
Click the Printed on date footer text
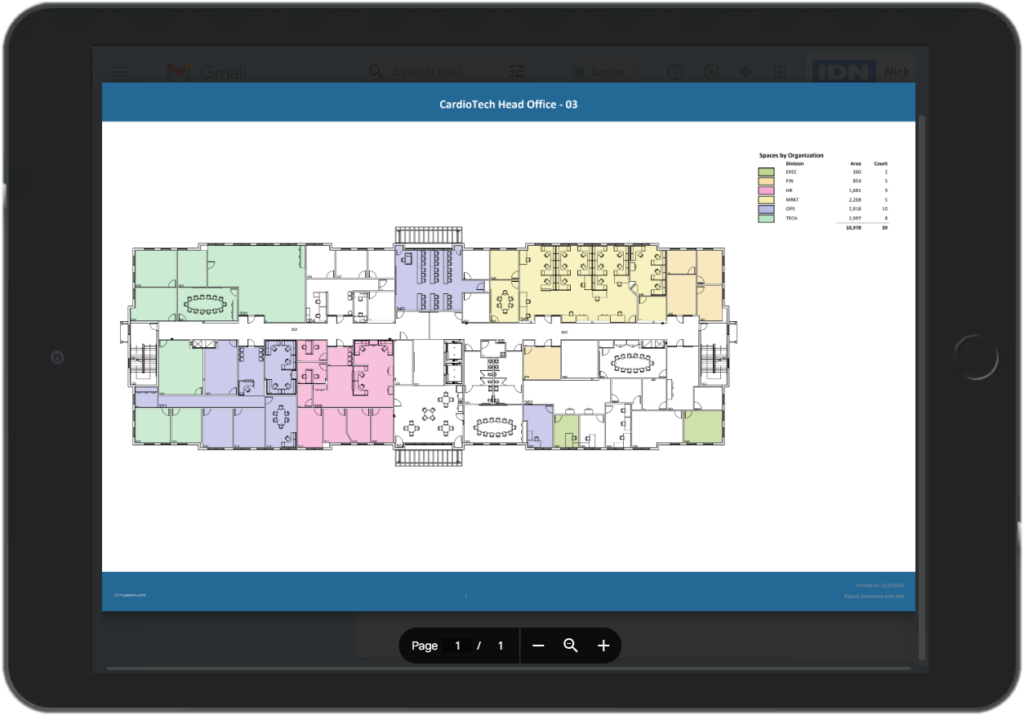(880, 586)
